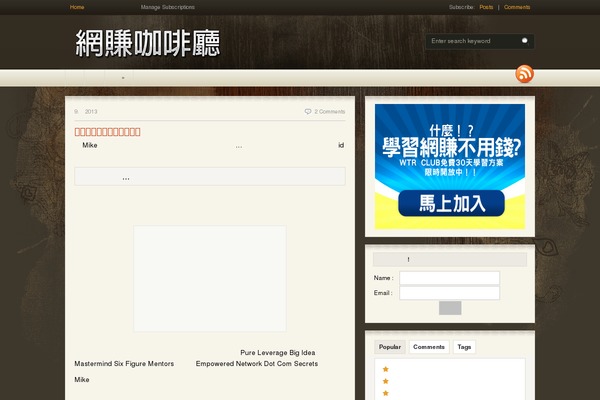
Task: Subscribe to Posts feed link
Action: [x=486, y=7]
